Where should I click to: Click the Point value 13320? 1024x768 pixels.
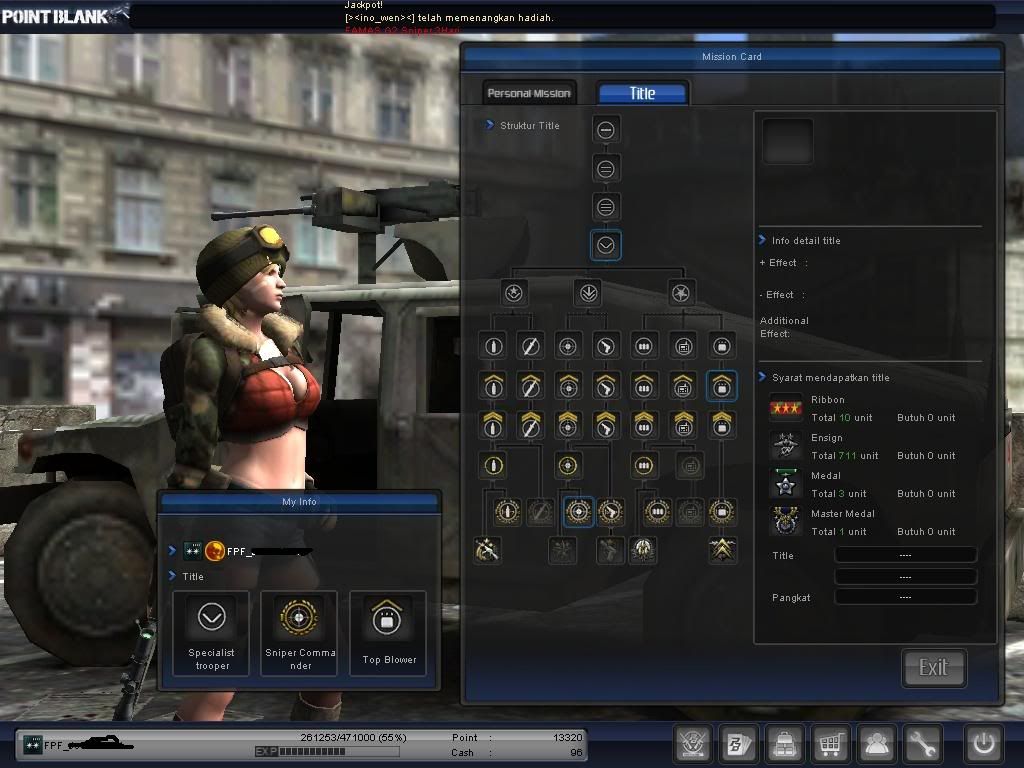point(568,737)
